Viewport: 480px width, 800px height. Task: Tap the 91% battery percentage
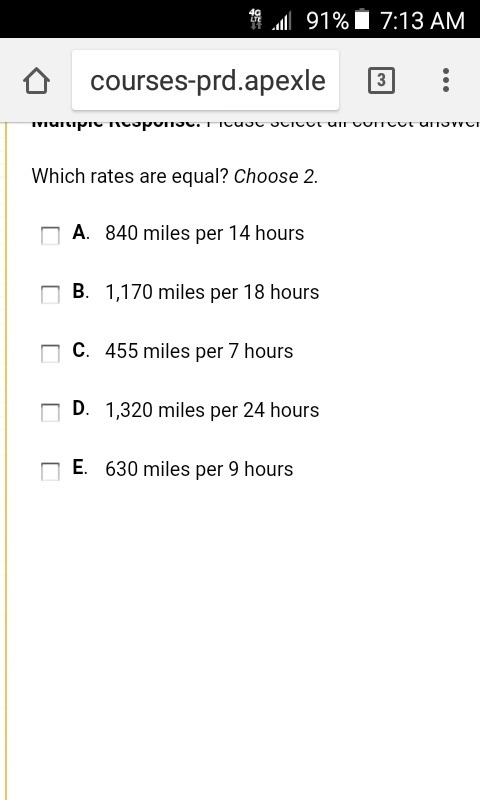coord(327,21)
